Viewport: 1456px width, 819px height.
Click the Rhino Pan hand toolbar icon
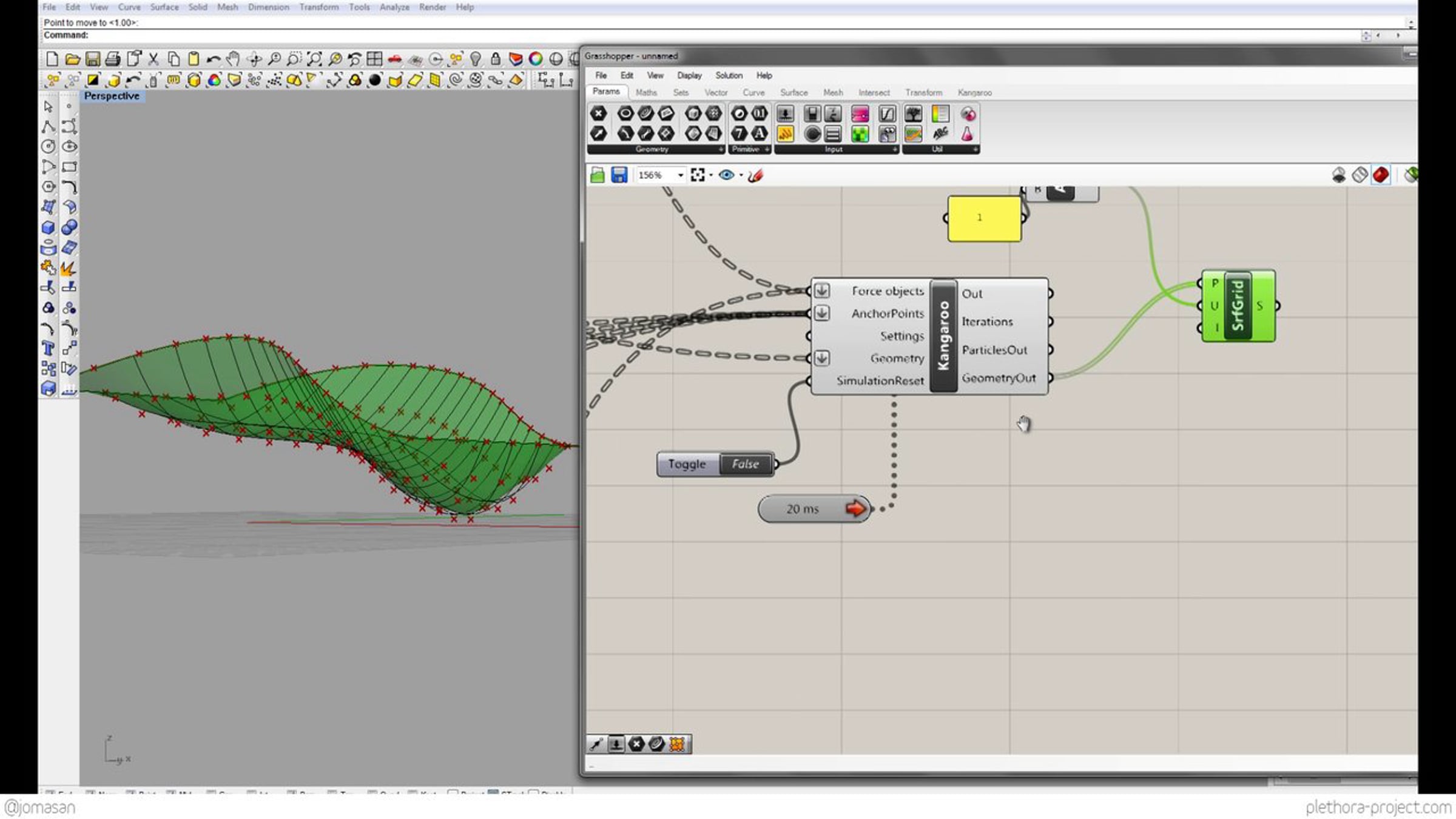pos(233,59)
